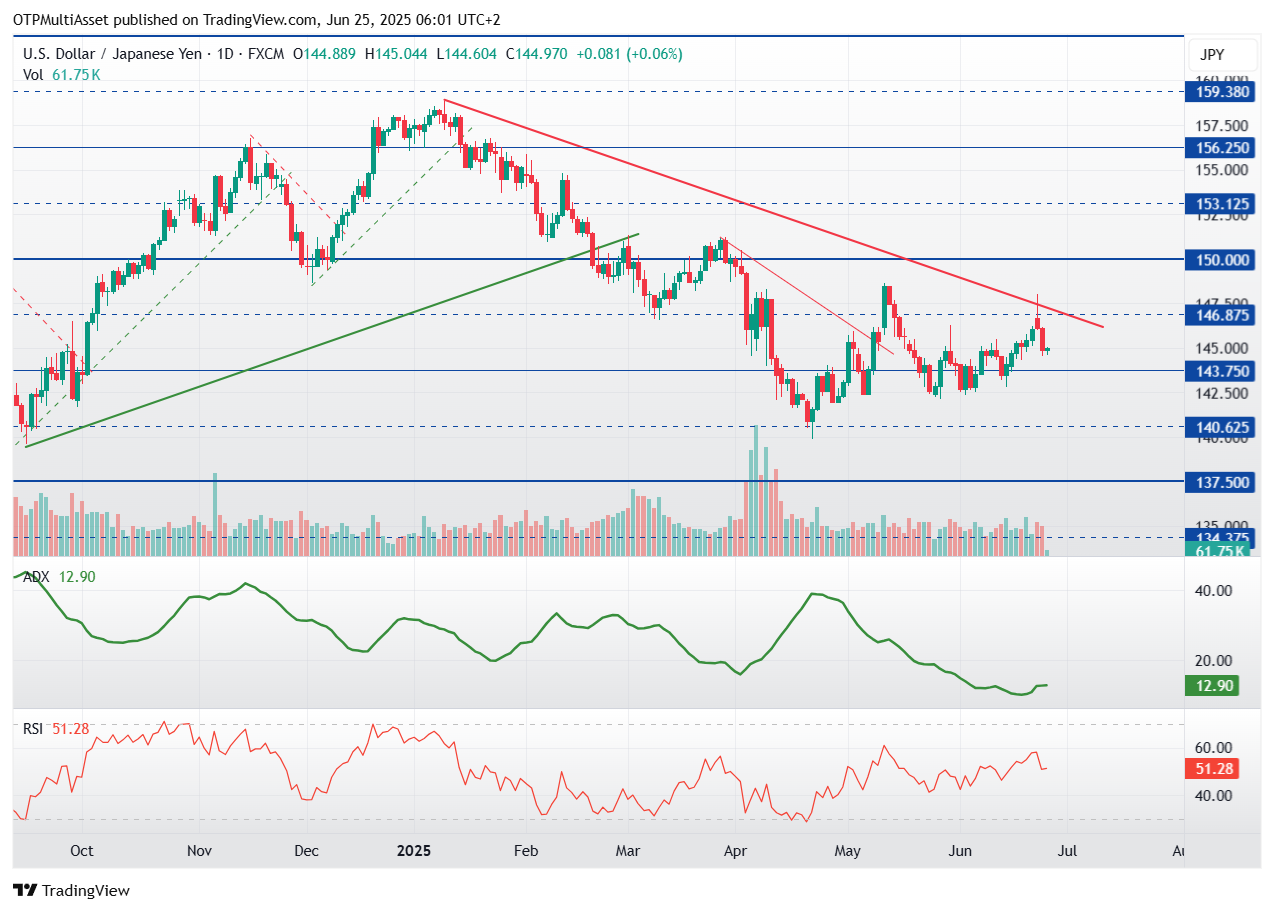Click the highlighted 159.380 price label
1274x912 pixels.
[1222, 92]
